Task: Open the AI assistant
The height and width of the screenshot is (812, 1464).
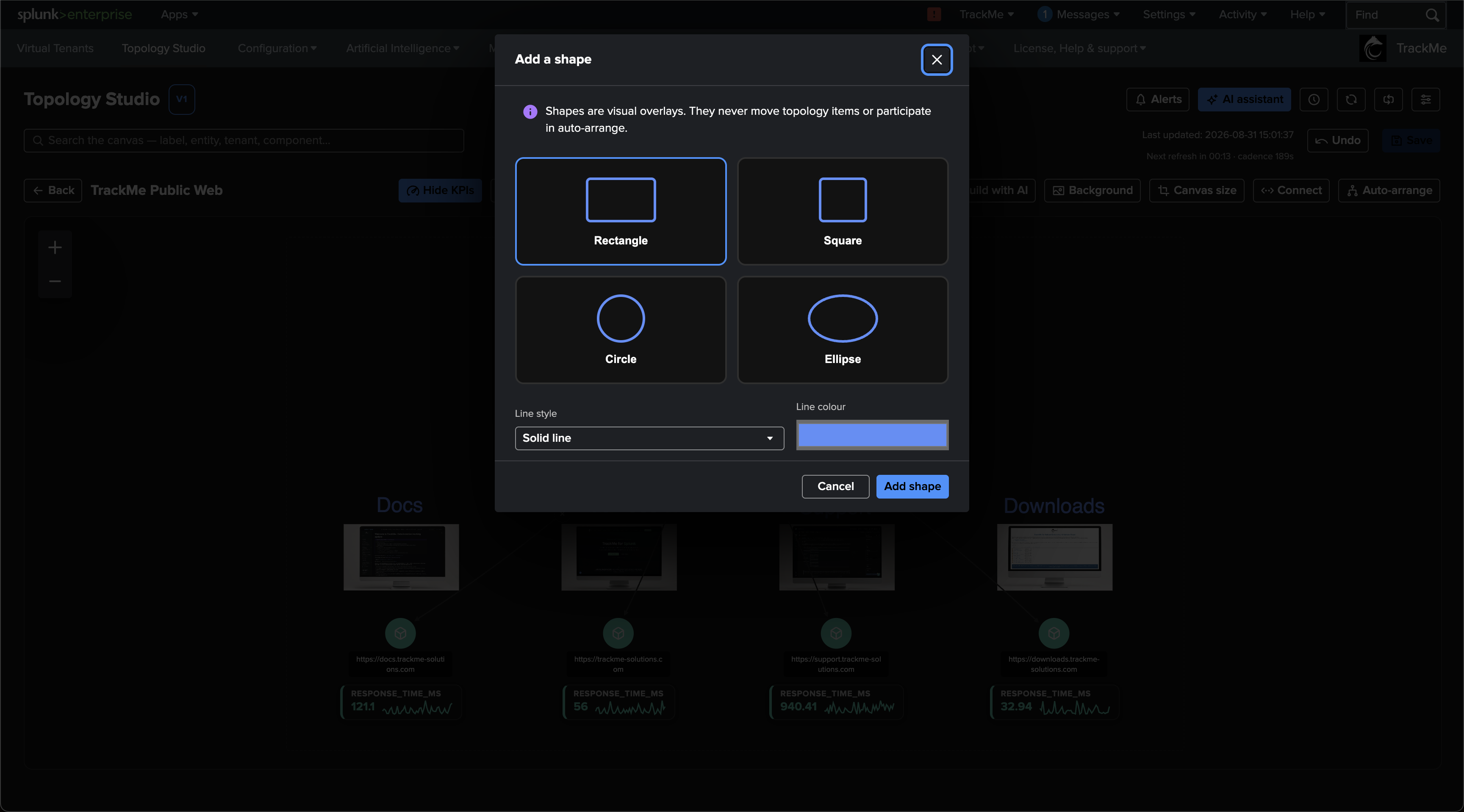Action: [1244, 100]
